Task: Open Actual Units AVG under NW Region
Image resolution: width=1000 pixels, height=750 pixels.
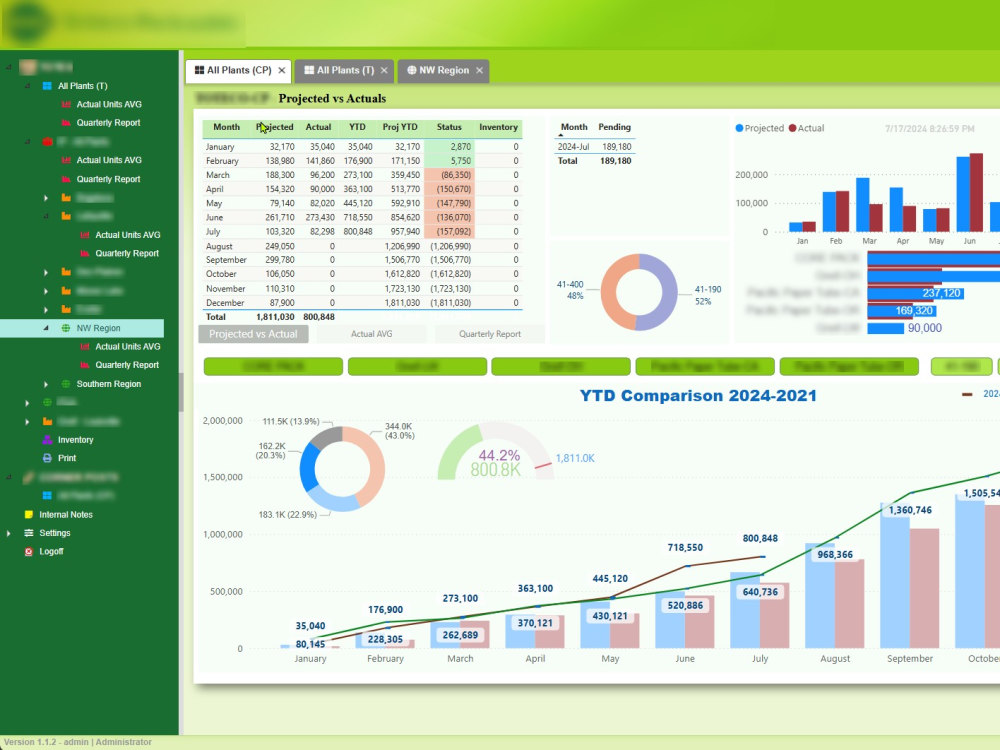Action: tap(128, 346)
